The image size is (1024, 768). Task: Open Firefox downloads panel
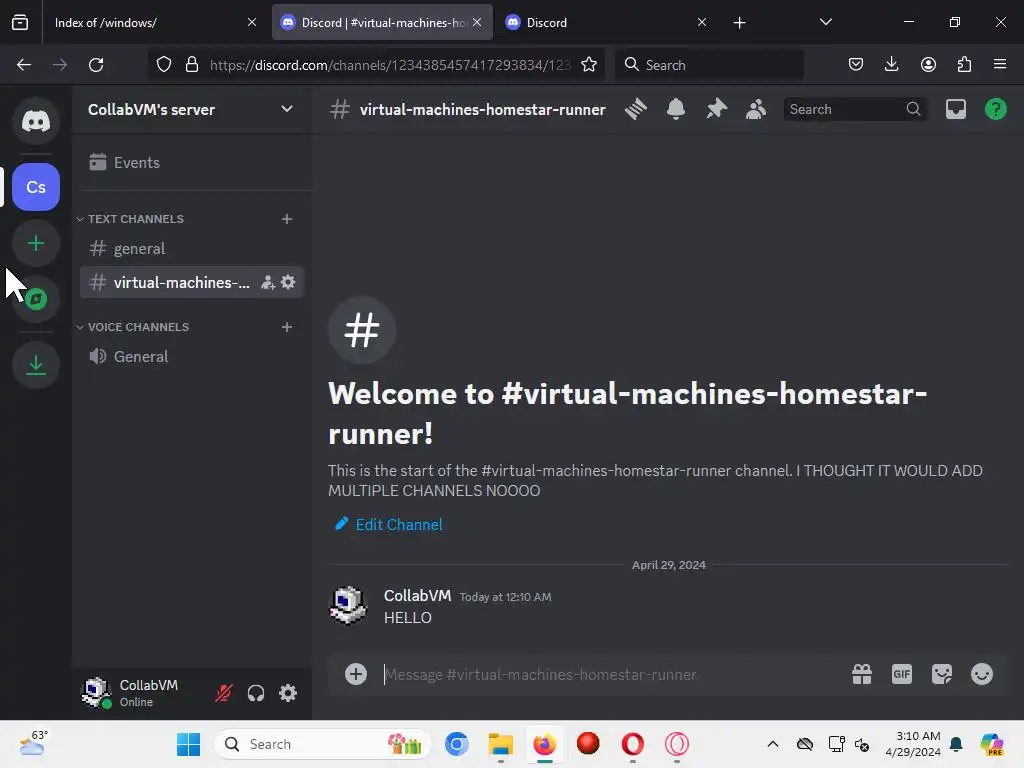pos(891,64)
